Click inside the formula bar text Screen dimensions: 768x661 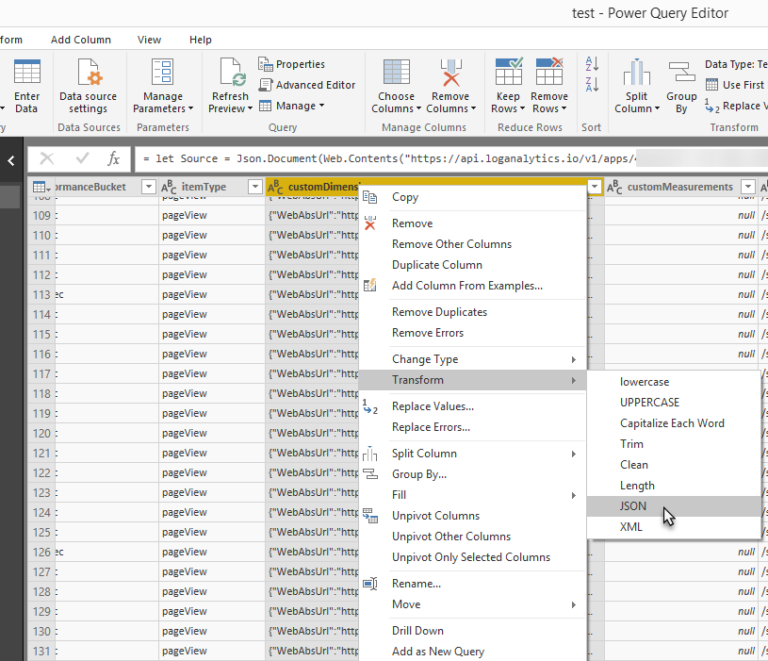pos(451,159)
